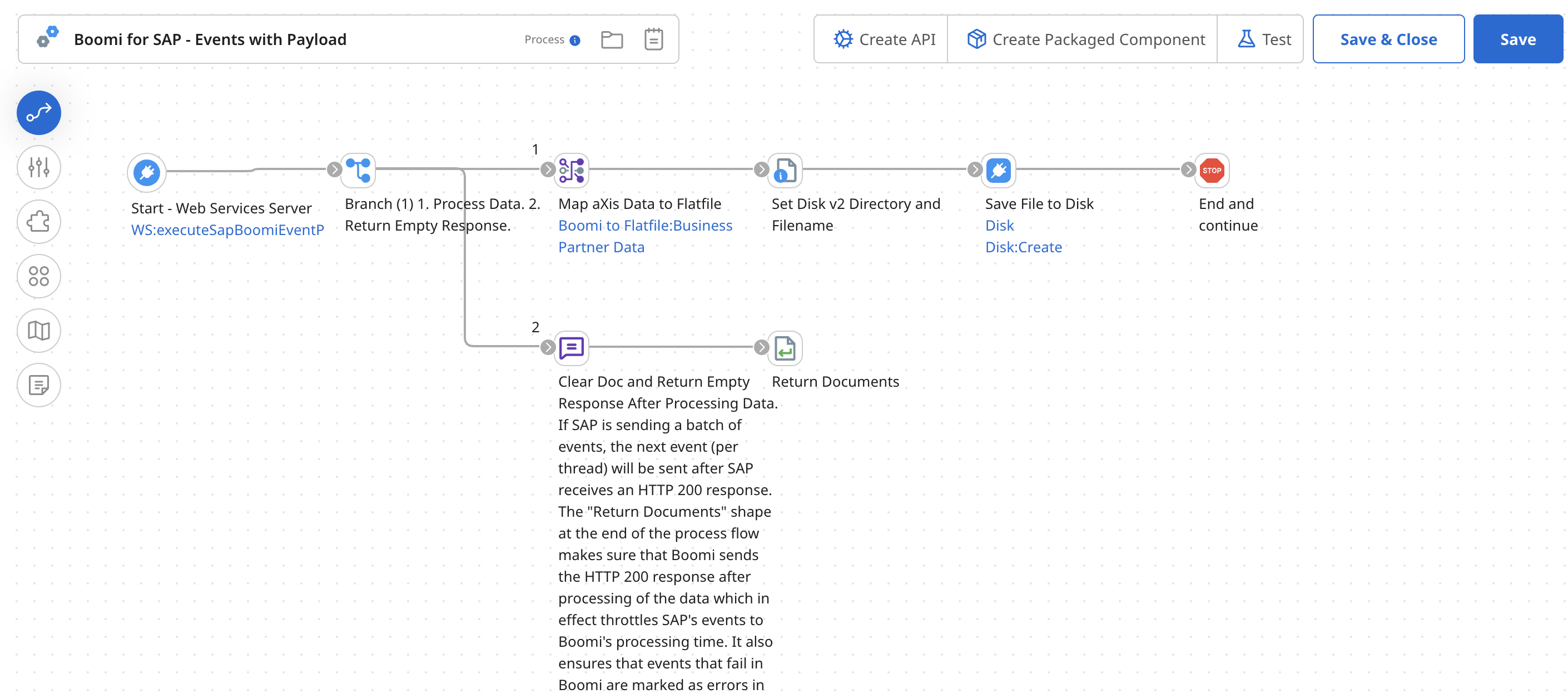Screen dimensions: 1568x699
Task: Click the Clear Doc message shape
Action: click(x=572, y=348)
